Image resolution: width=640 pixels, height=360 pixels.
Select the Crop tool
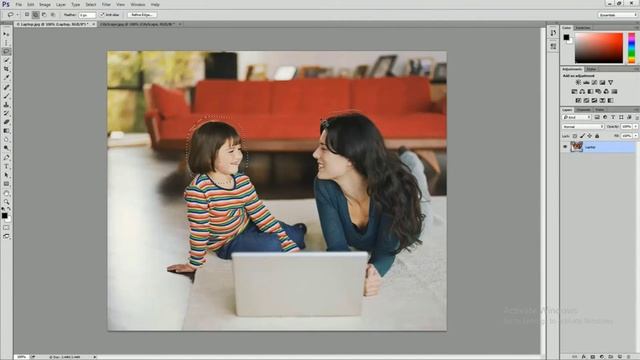pos(6,69)
